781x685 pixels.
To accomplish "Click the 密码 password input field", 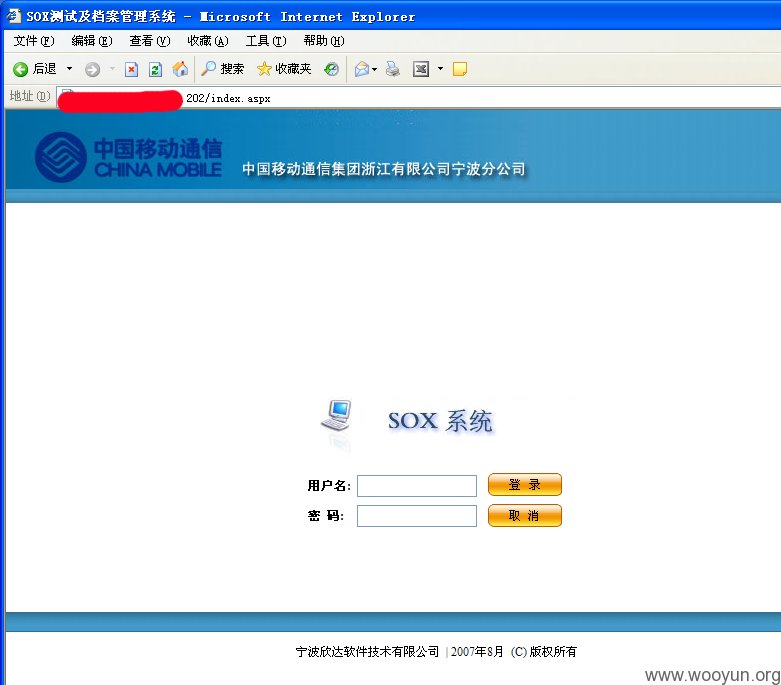I will click(417, 516).
